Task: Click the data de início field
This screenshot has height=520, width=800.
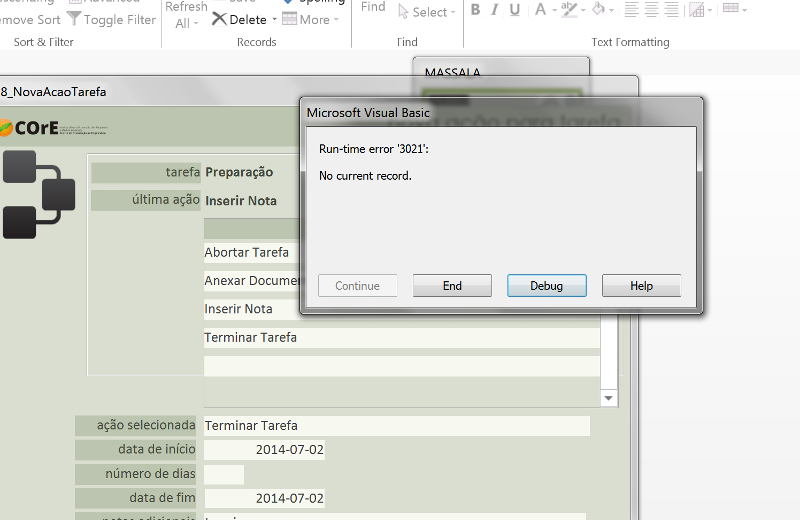Action: (264, 450)
